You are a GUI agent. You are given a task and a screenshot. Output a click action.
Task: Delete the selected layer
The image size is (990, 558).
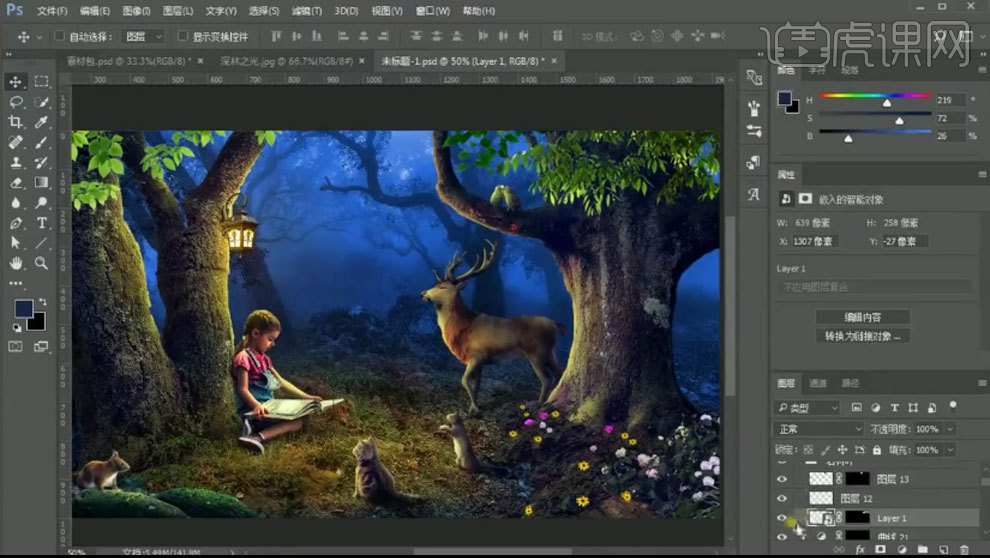964,550
